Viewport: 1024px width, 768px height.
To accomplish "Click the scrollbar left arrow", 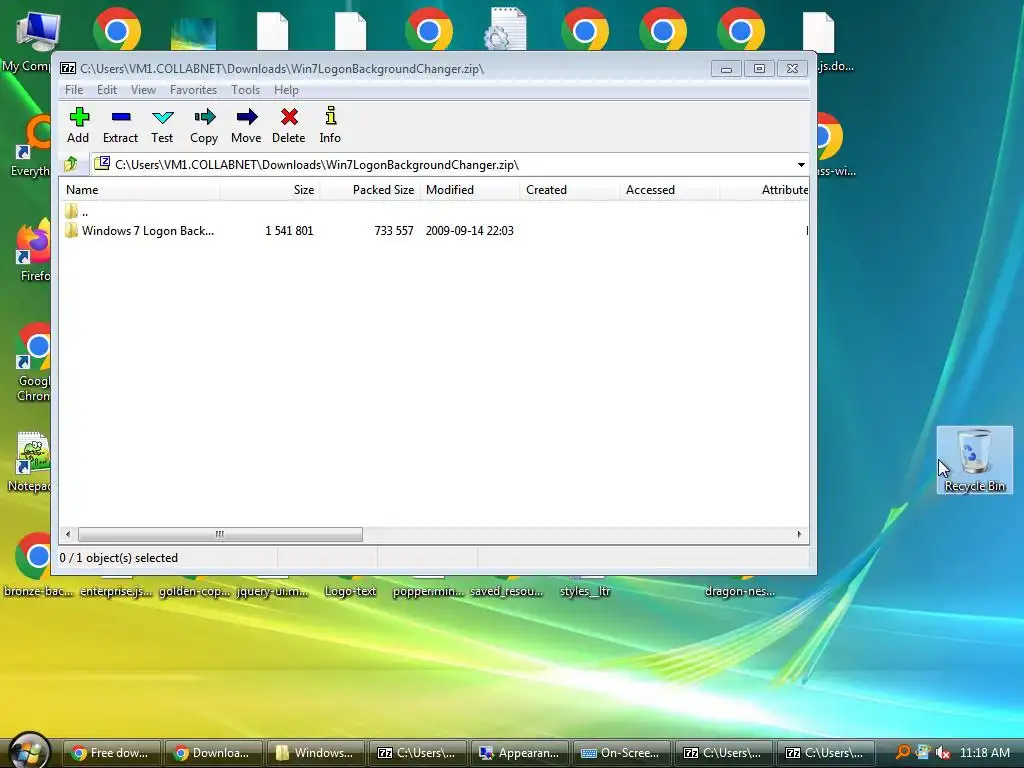I will tap(68, 534).
